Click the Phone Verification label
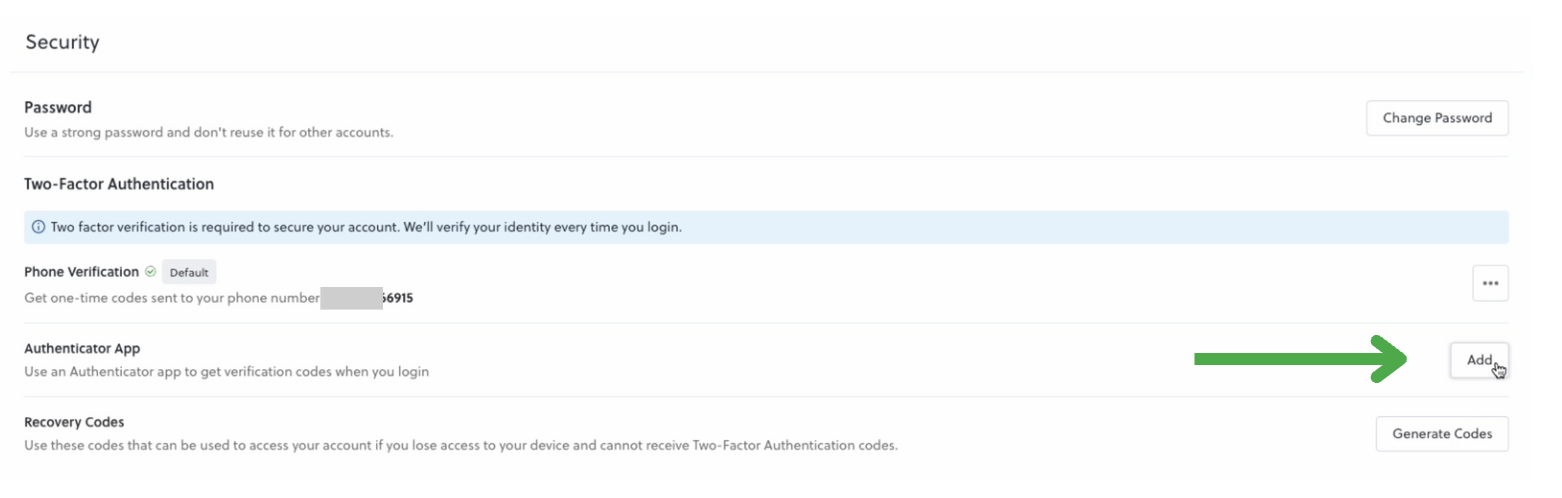 (81, 272)
